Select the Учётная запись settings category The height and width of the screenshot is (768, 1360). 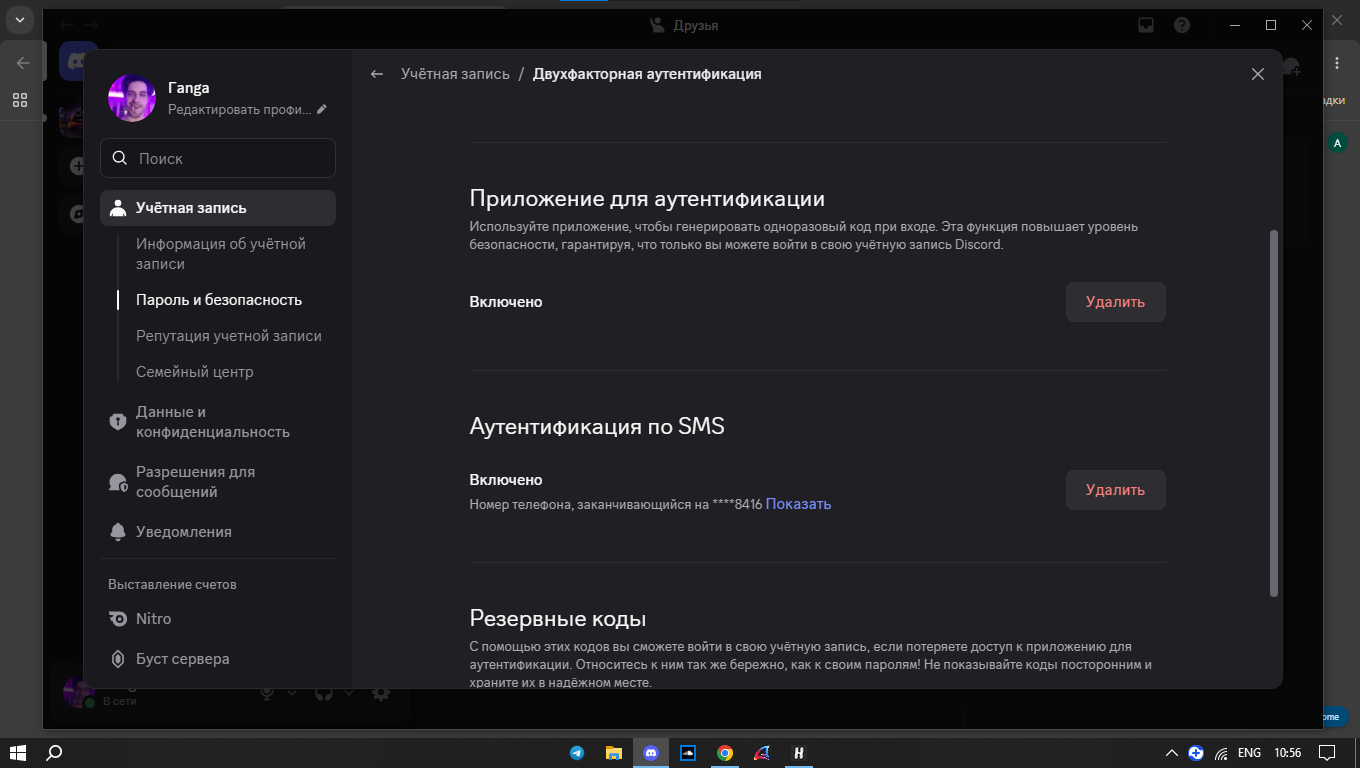[218, 208]
